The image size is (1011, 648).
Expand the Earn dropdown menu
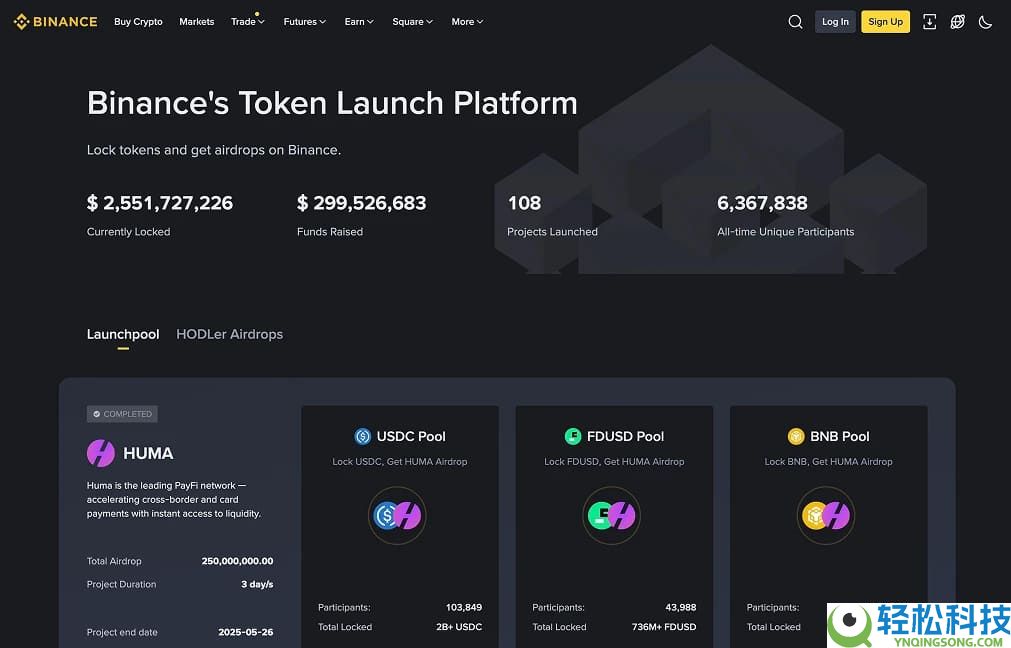[359, 22]
